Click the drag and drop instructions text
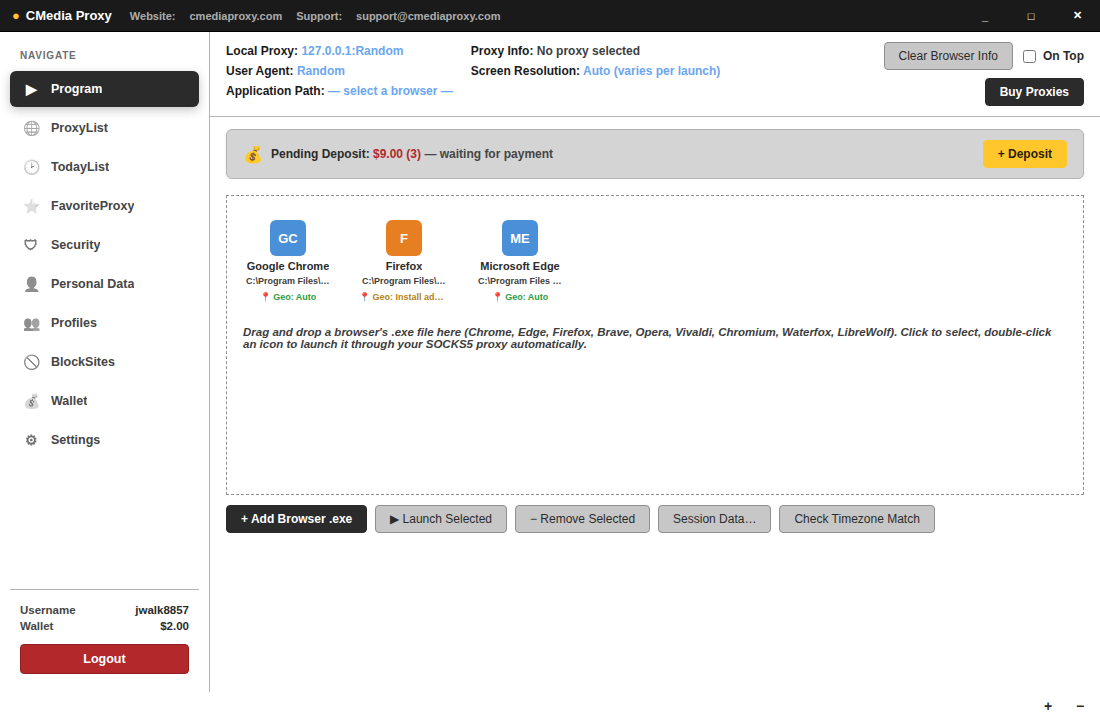The height and width of the screenshot is (720, 1100). (647, 338)
